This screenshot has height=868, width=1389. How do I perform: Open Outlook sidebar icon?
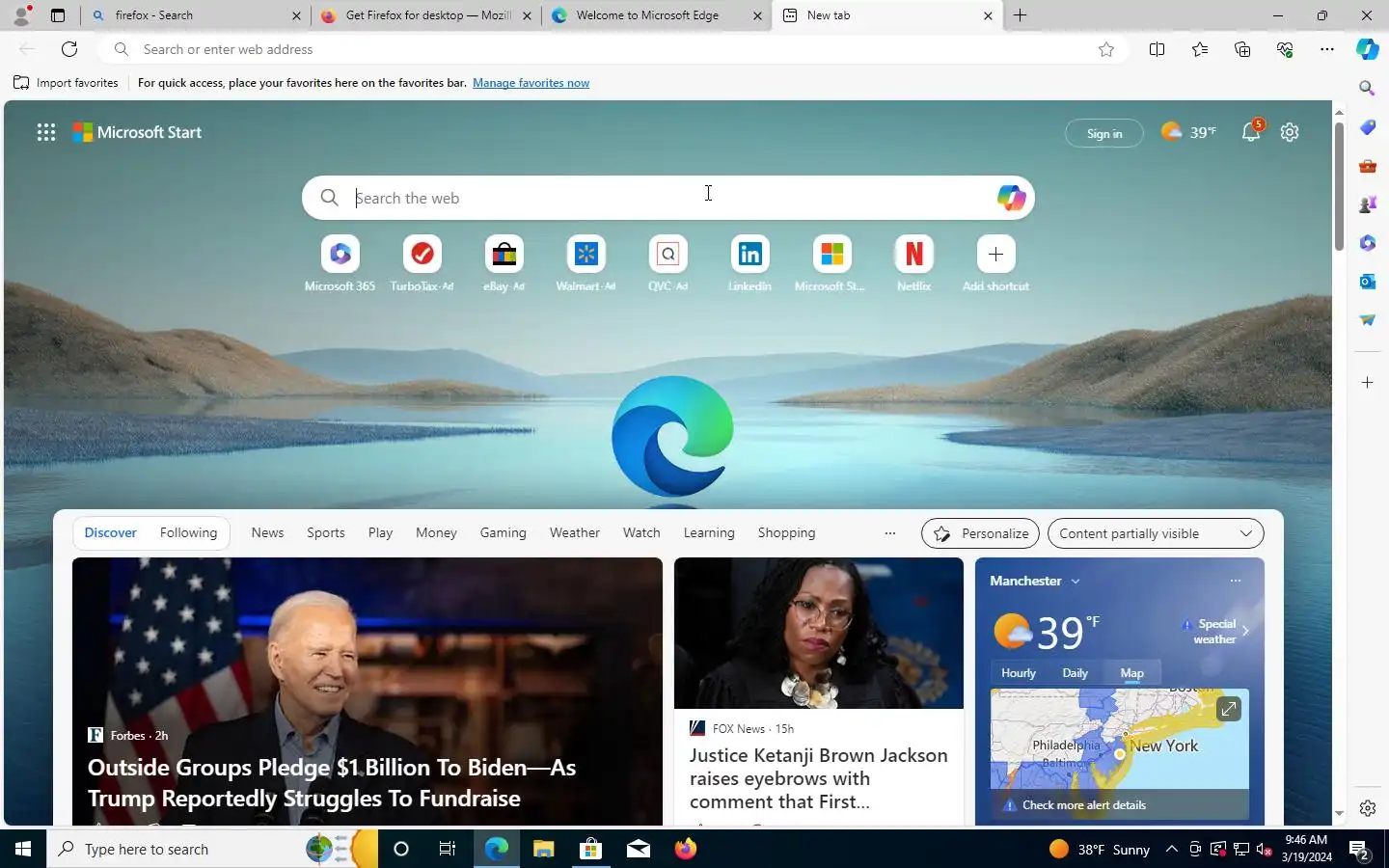coord(1367,282)
